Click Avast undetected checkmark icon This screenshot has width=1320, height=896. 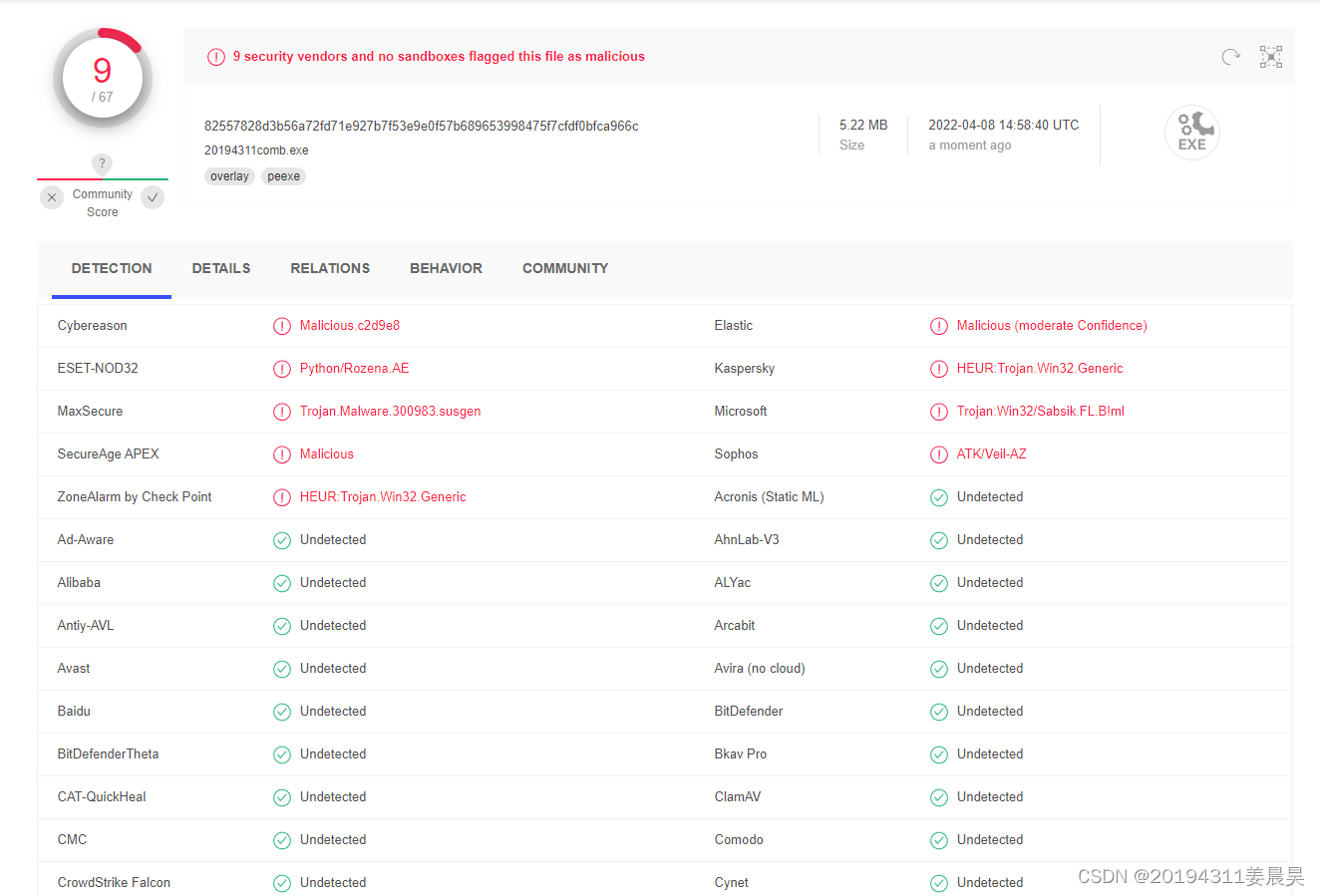(282, 669)
